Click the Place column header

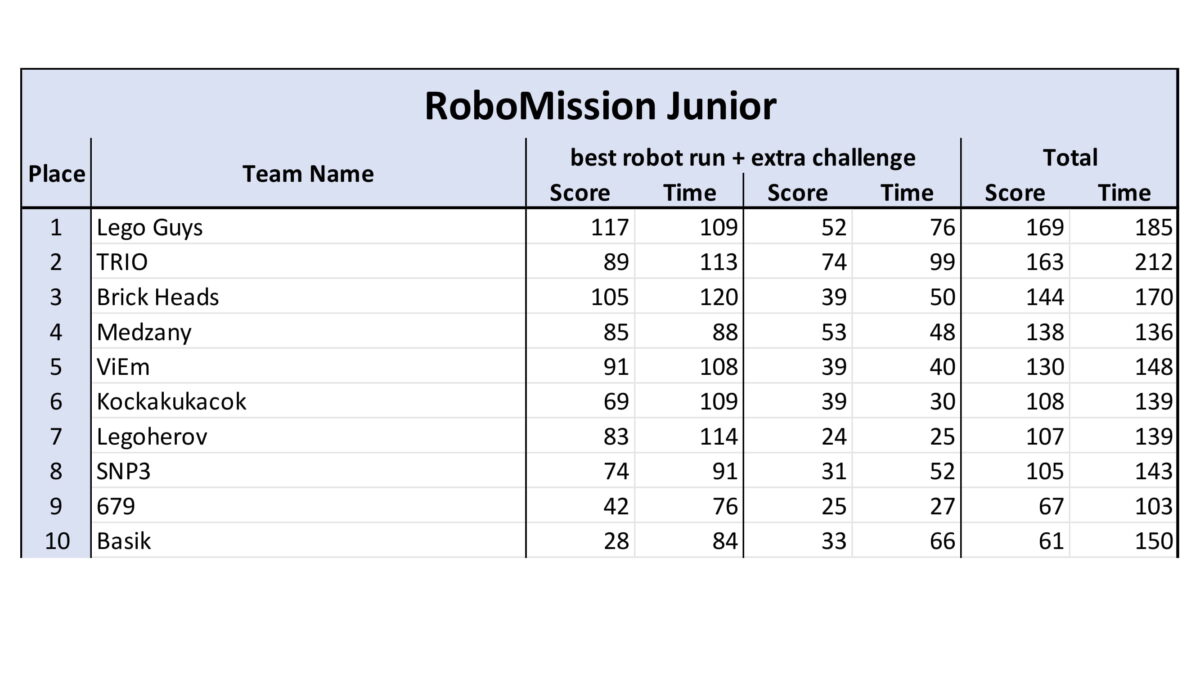coord(56,174)
